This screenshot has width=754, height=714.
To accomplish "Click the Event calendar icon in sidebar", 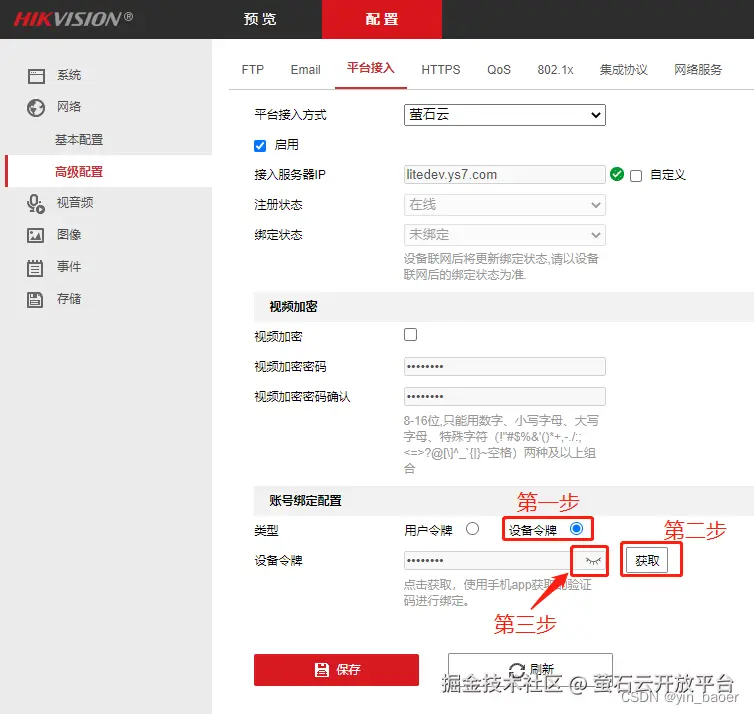I will (35, 268).
